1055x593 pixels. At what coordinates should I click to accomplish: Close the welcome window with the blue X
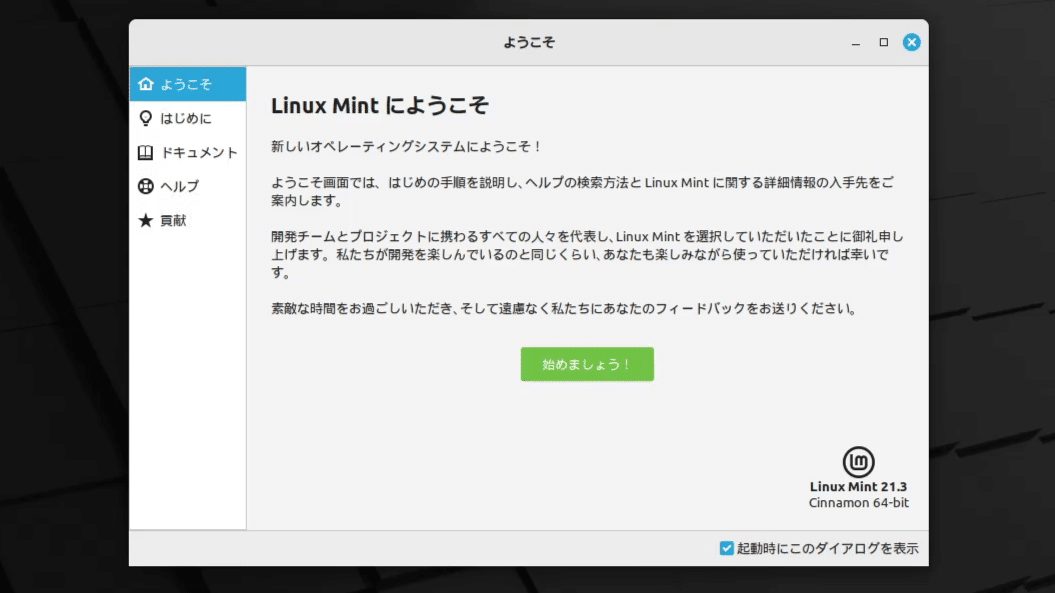tap(912, 42)
